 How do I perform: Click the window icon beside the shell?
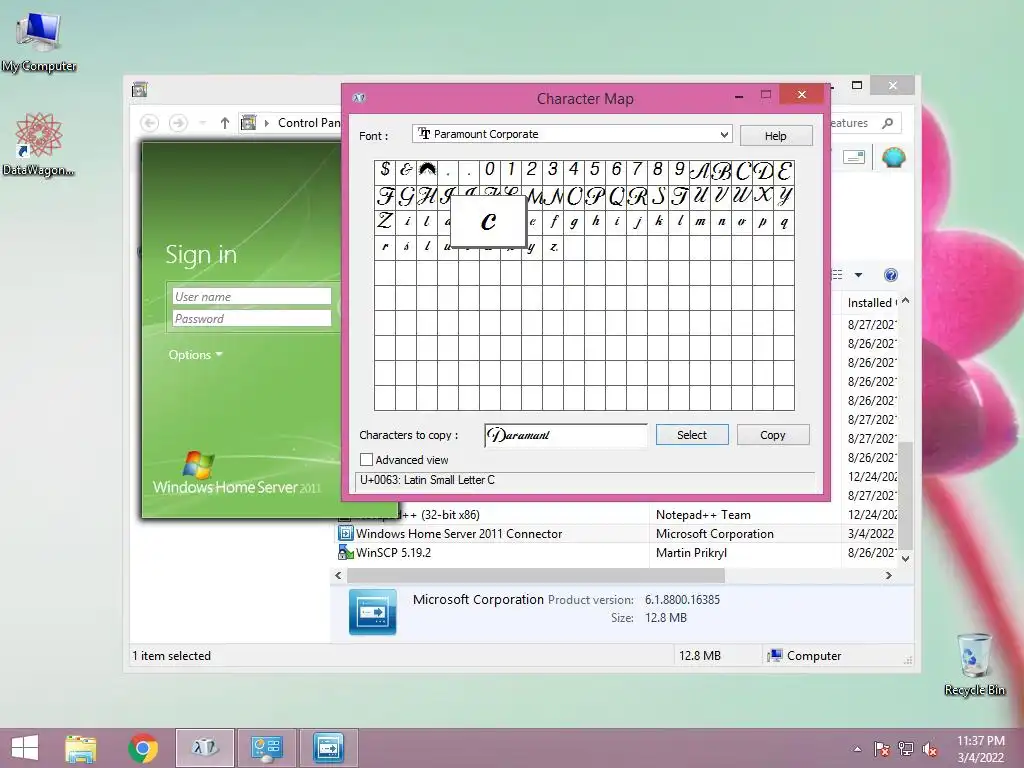tap(854, 157)
